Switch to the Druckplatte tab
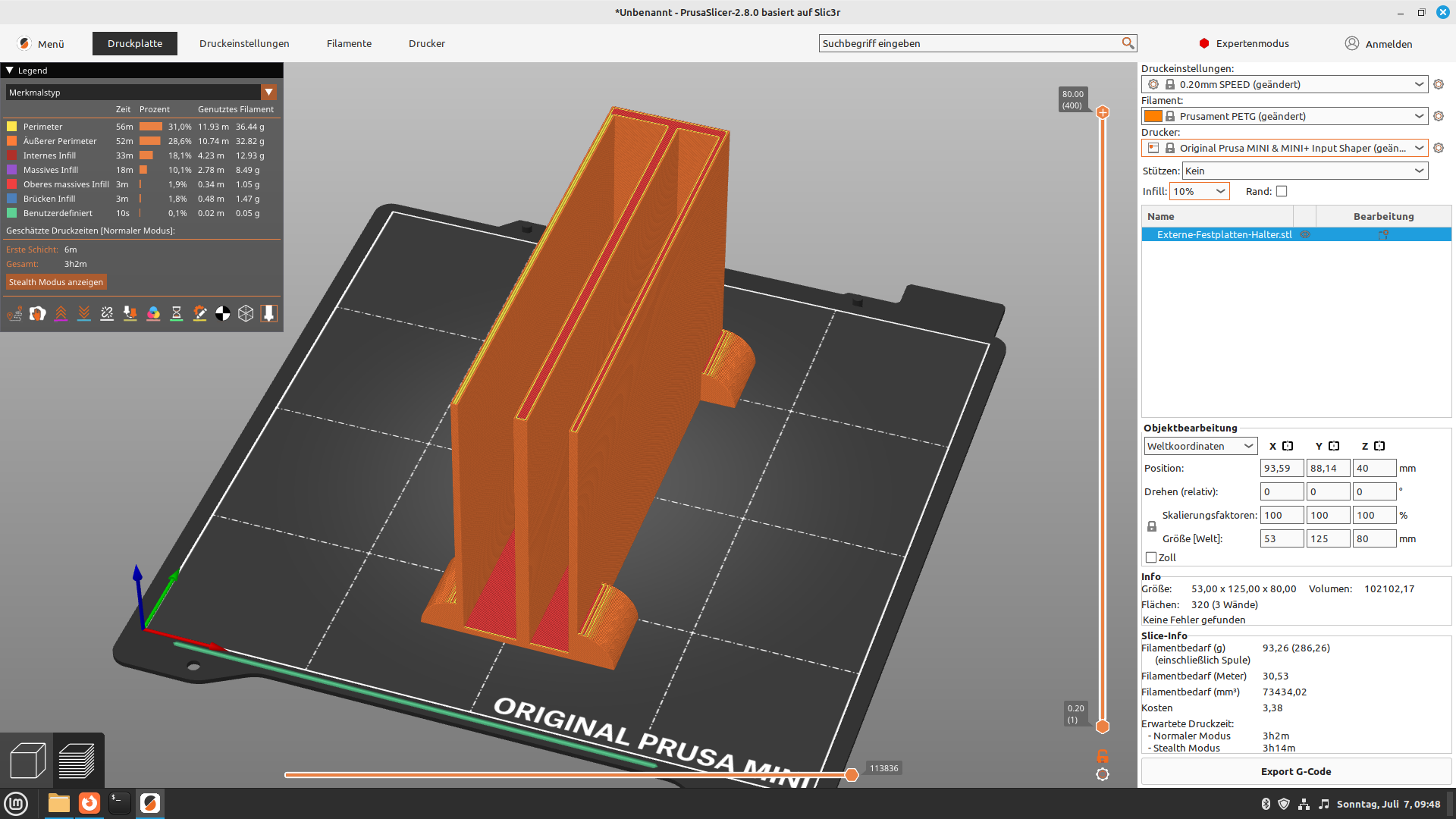1456x819 pixels. (x=135, y=43)
